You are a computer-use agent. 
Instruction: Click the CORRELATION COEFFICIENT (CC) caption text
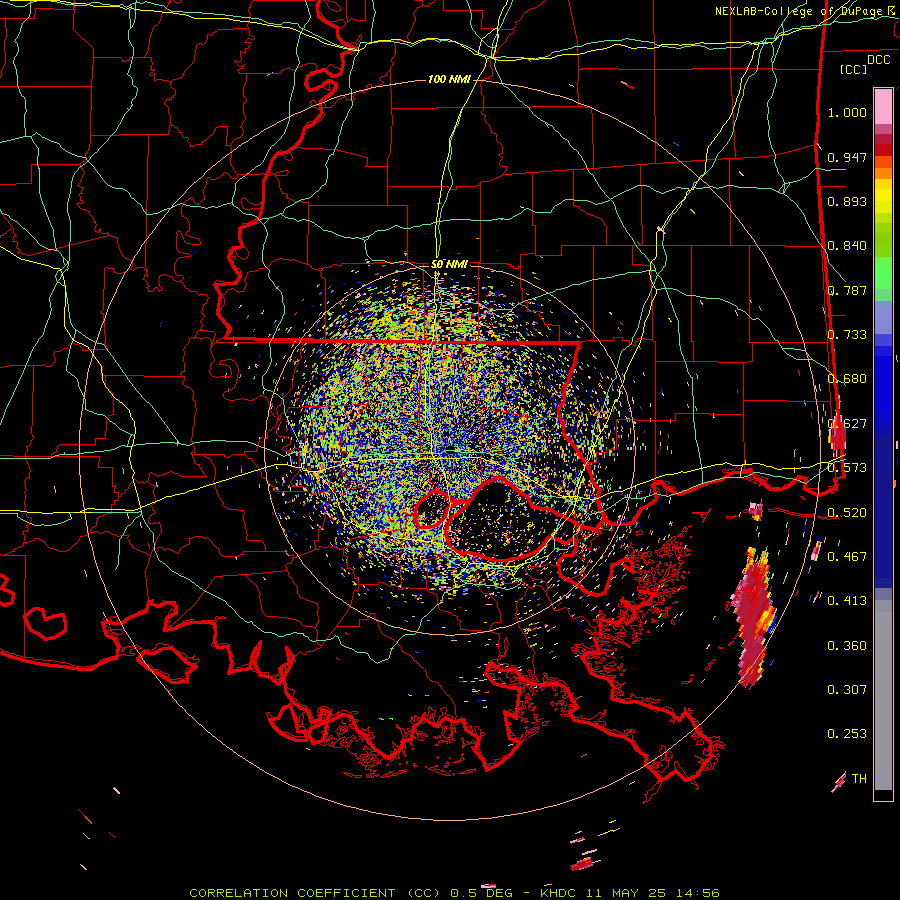pos(316,893)
